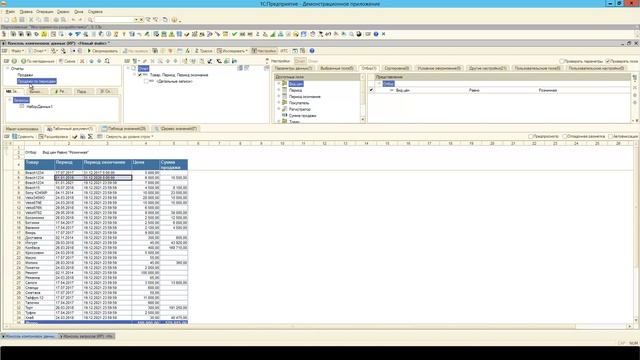The image size is (640, 360).
Task: Collapse the Запросы node
Action: pos(9,100)
